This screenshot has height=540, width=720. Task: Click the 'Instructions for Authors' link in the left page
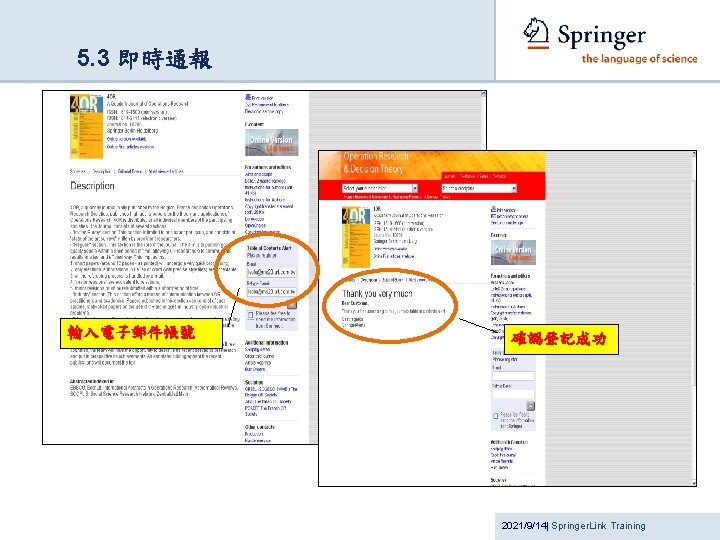265,200
